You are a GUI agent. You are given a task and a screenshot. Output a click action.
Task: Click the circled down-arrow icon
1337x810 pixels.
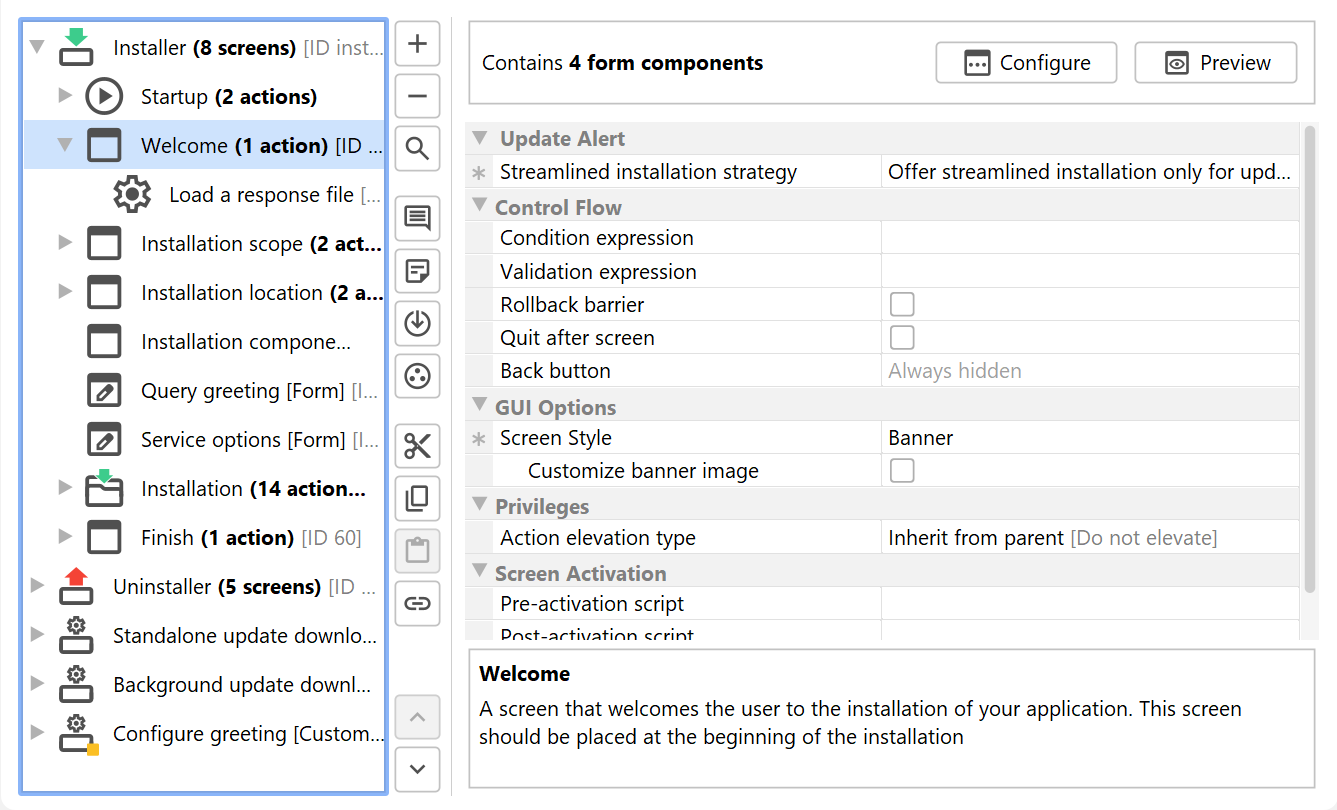coord(418,324)
